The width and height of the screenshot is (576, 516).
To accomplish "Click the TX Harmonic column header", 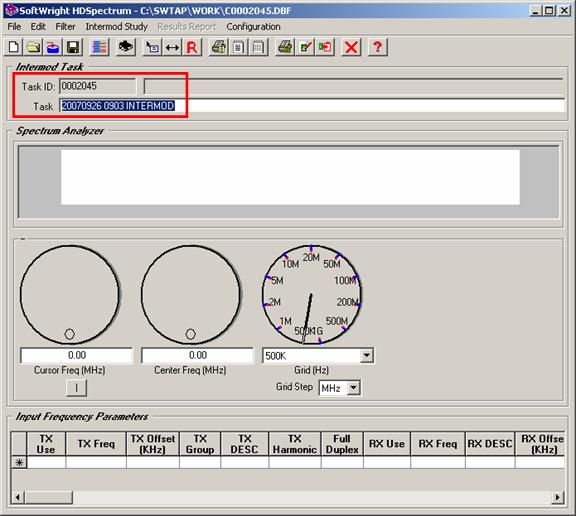I will (x=295, y=444).
